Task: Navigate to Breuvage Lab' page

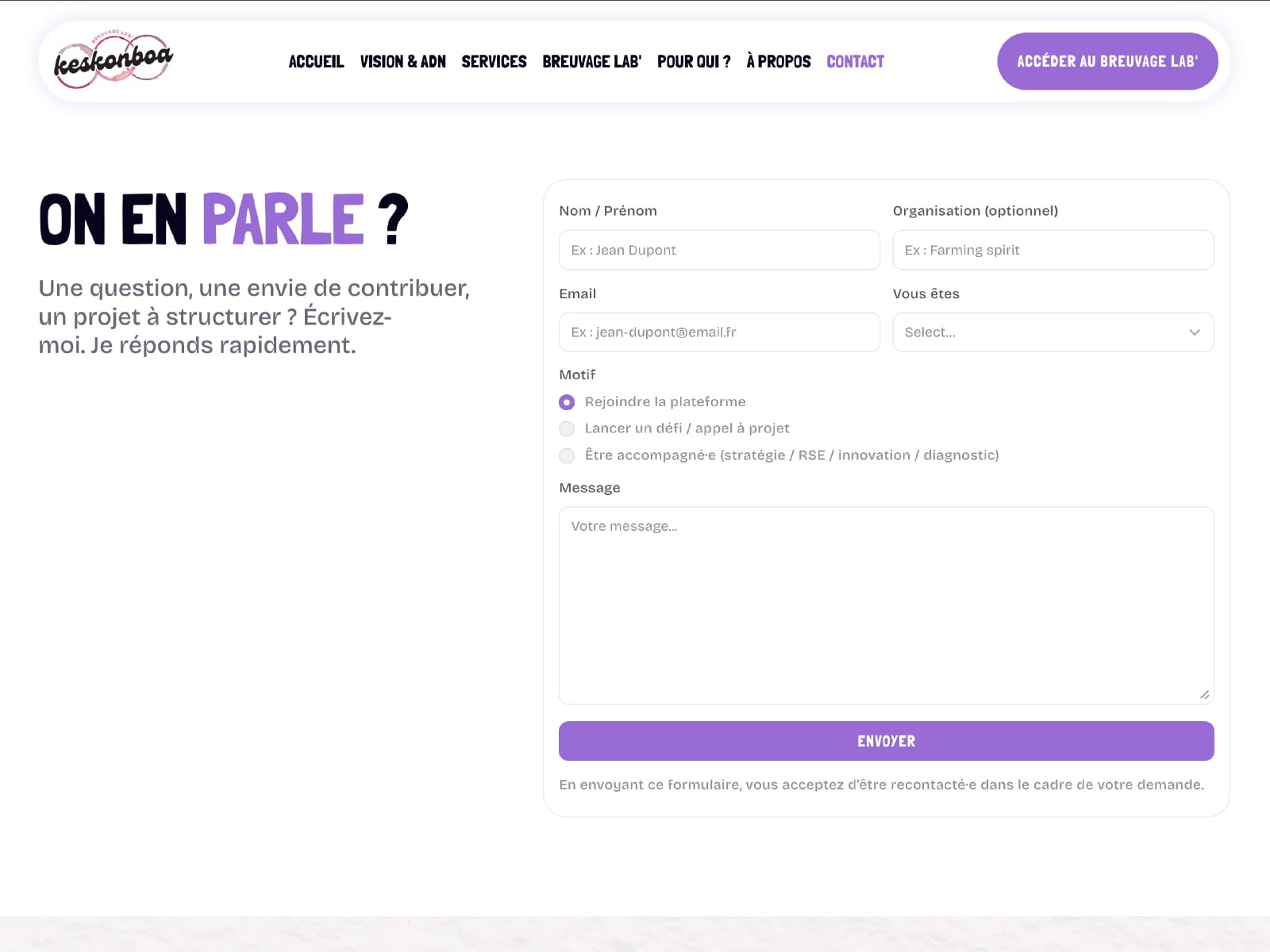Action: (x=592, y=62)
